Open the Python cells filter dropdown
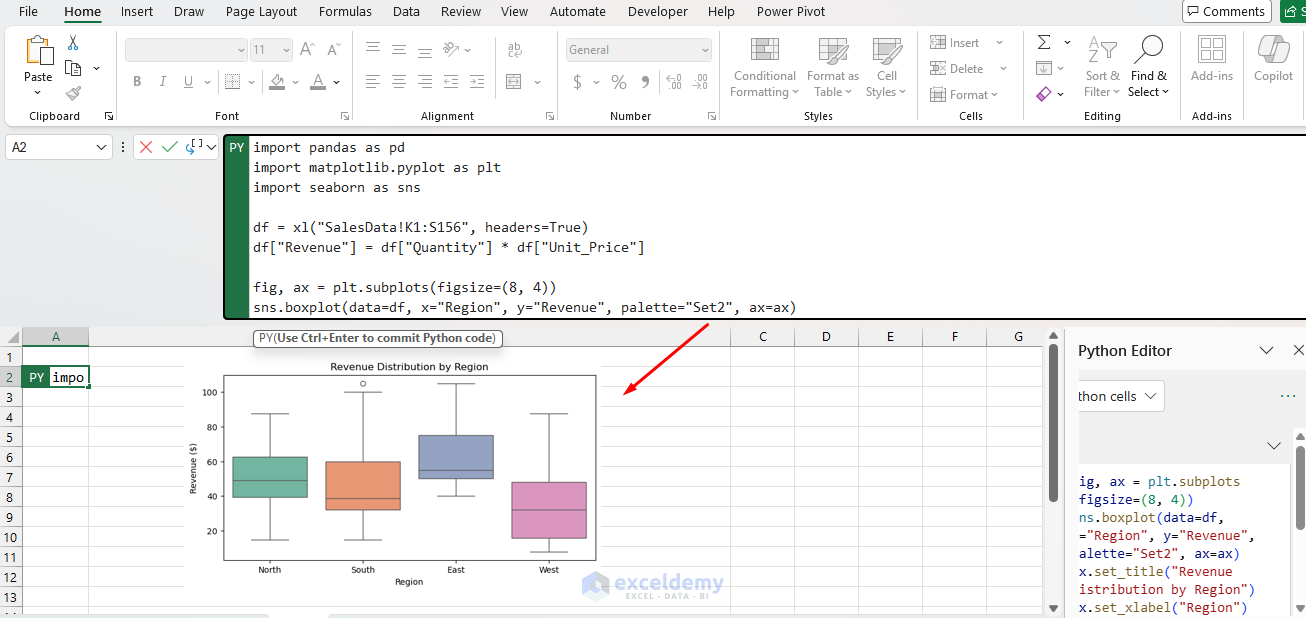Image resolution: width=1306 pixels, height=618 pixels. (x=1121, y=396)
